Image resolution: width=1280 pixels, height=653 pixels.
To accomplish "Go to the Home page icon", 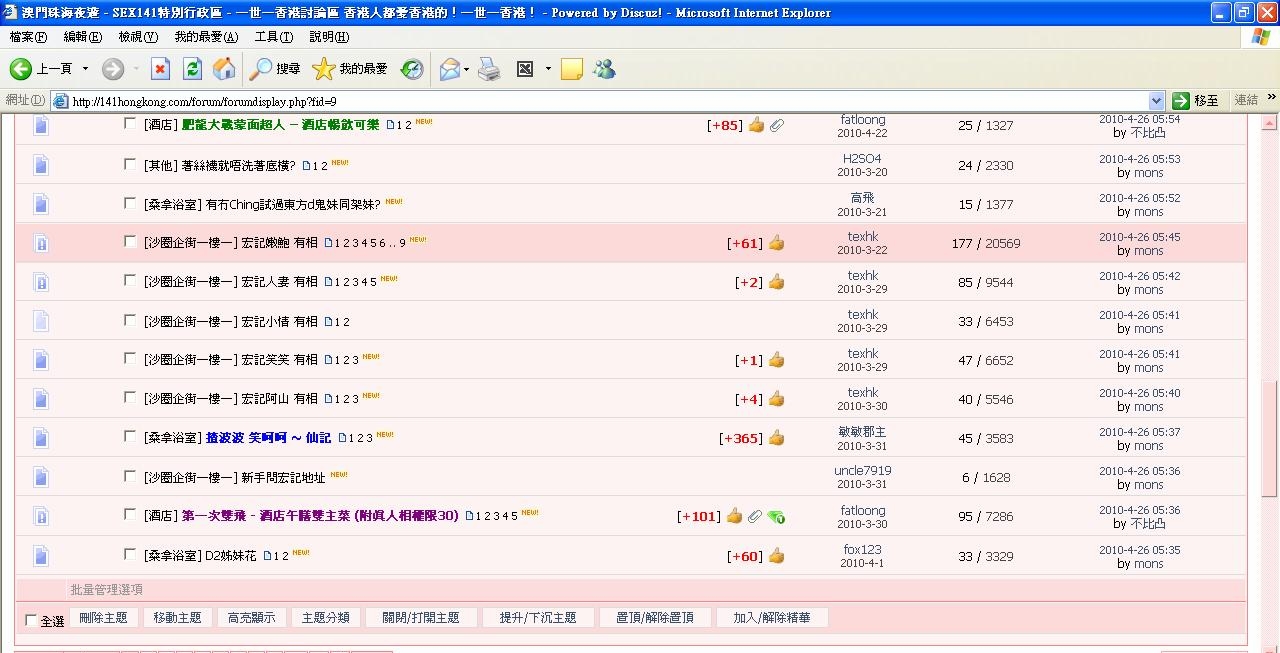I will coord(225,69).
